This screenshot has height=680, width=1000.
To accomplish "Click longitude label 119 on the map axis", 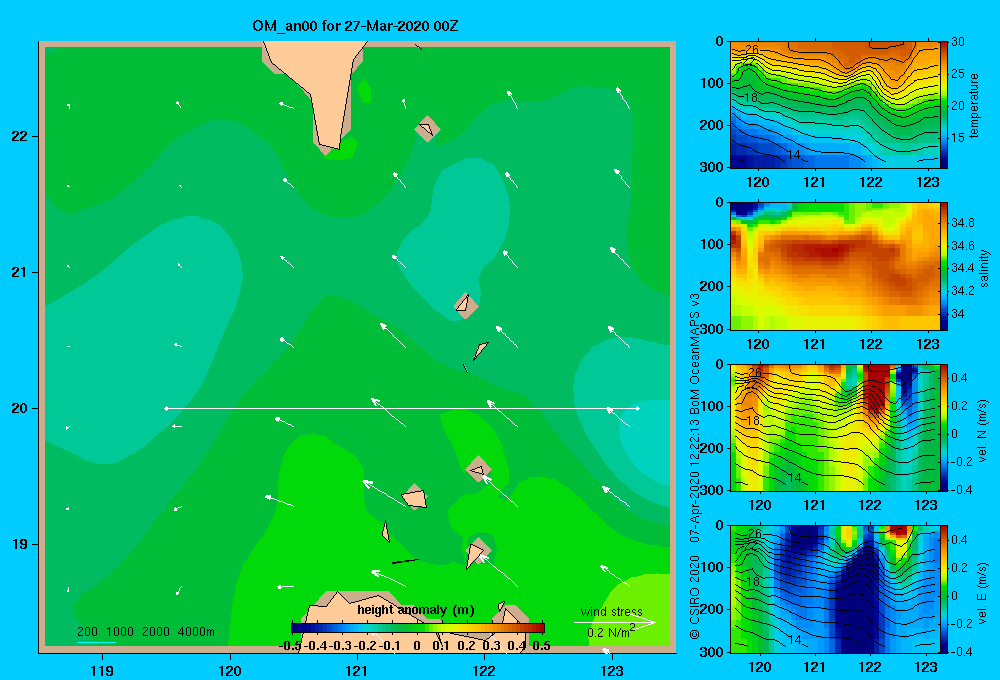I will (x=102, y=670).
